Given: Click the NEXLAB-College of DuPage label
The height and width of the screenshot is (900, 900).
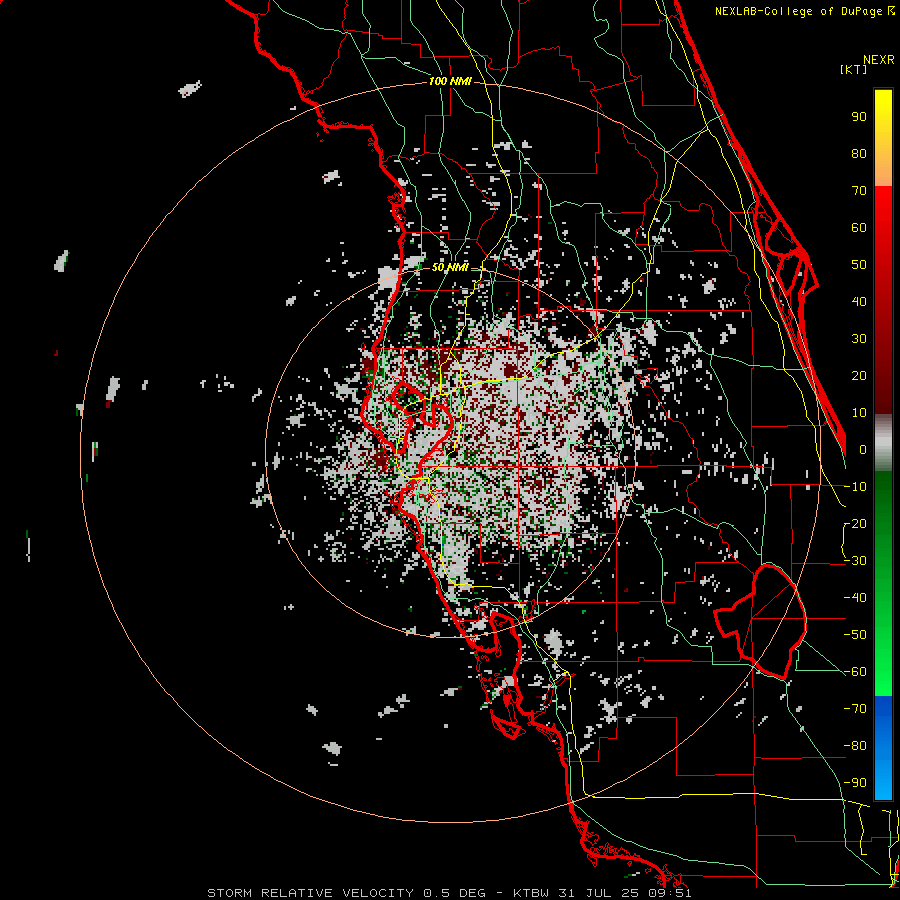Looking at the screenshot, I should point(804,11).
